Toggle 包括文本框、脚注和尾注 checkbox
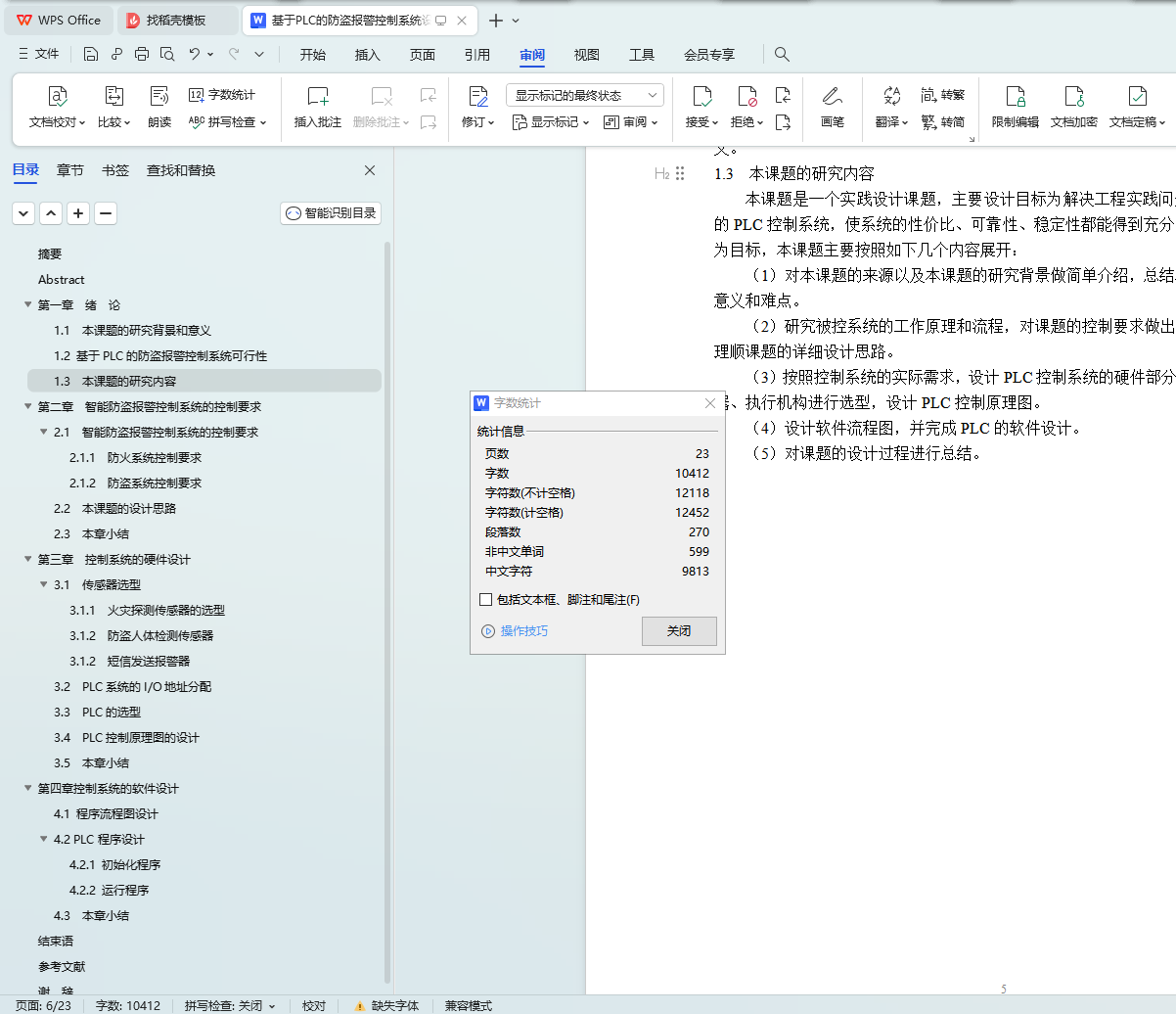Screen dimensions: 1176x1014 point(486,600)
